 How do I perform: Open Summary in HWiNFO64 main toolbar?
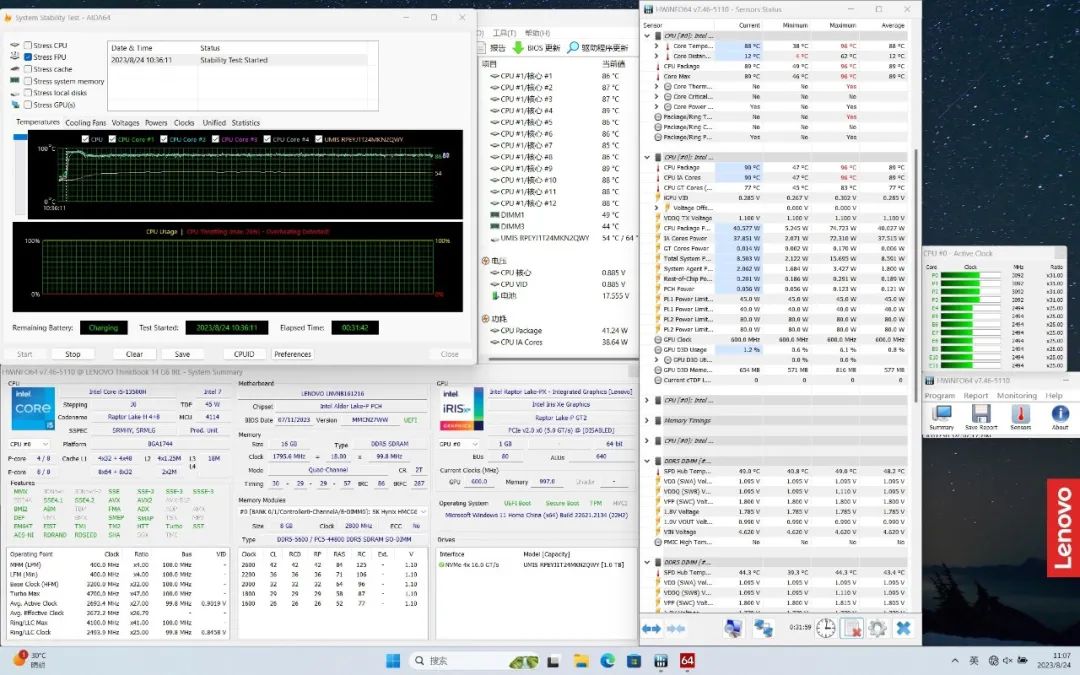(941, 417)
